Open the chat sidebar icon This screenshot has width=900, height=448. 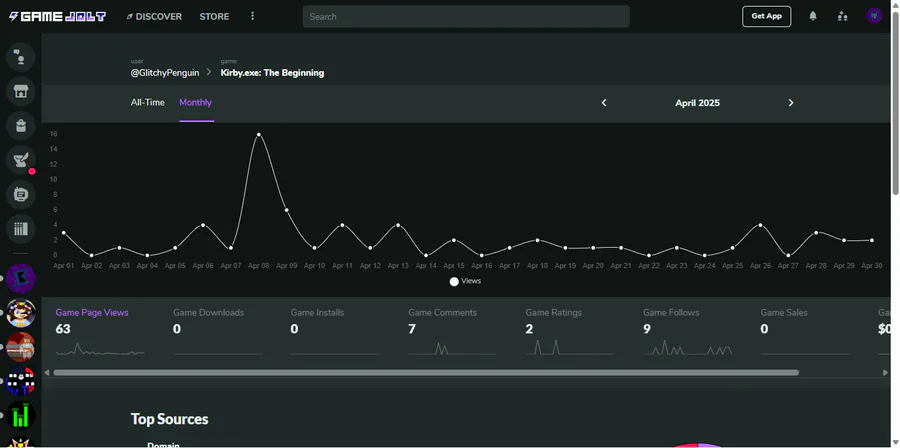[x=21, y=57]
